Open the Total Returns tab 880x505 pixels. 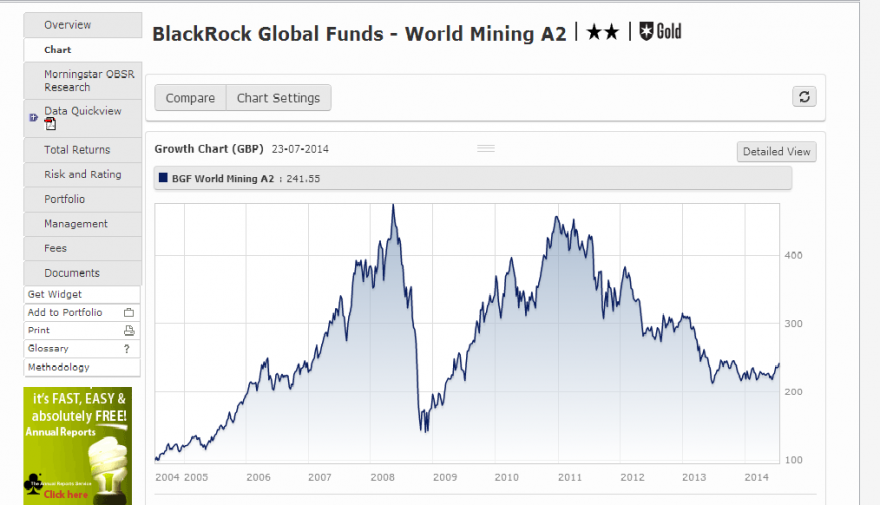82,150
